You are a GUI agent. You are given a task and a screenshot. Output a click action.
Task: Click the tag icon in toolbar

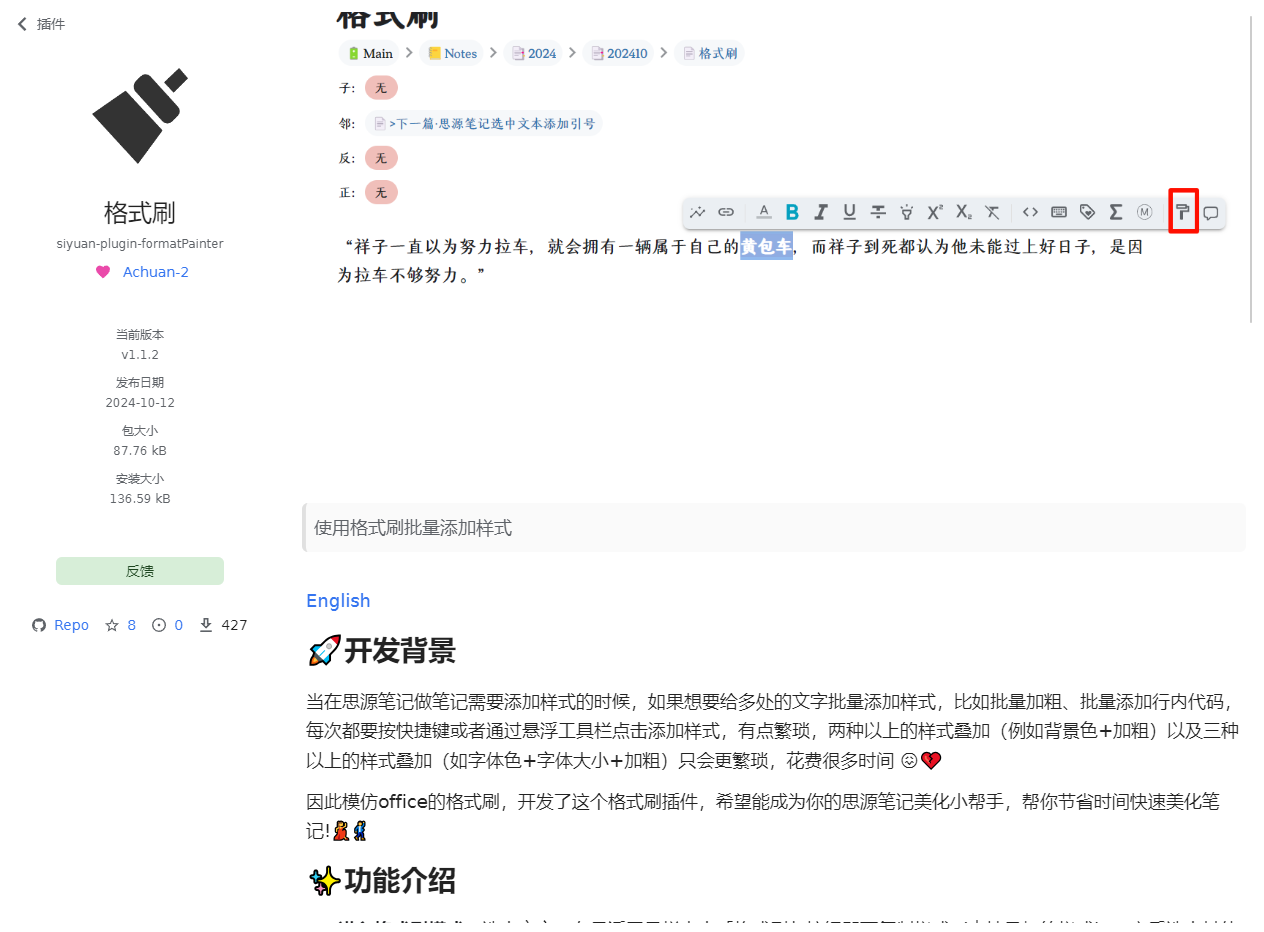(1087, 212)
